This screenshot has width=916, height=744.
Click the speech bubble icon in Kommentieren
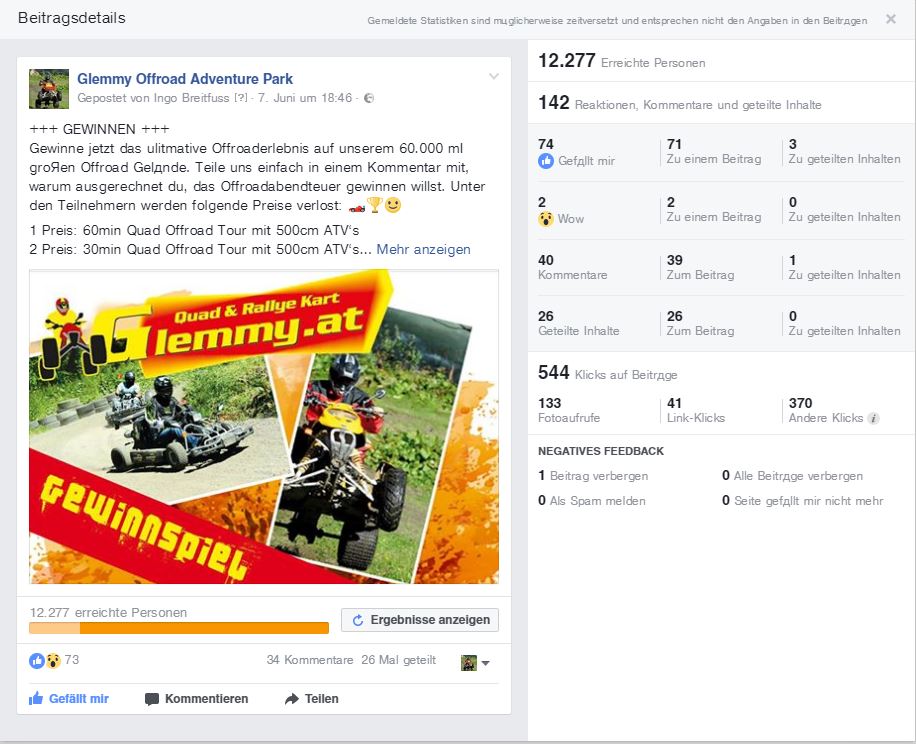[152, 699]
